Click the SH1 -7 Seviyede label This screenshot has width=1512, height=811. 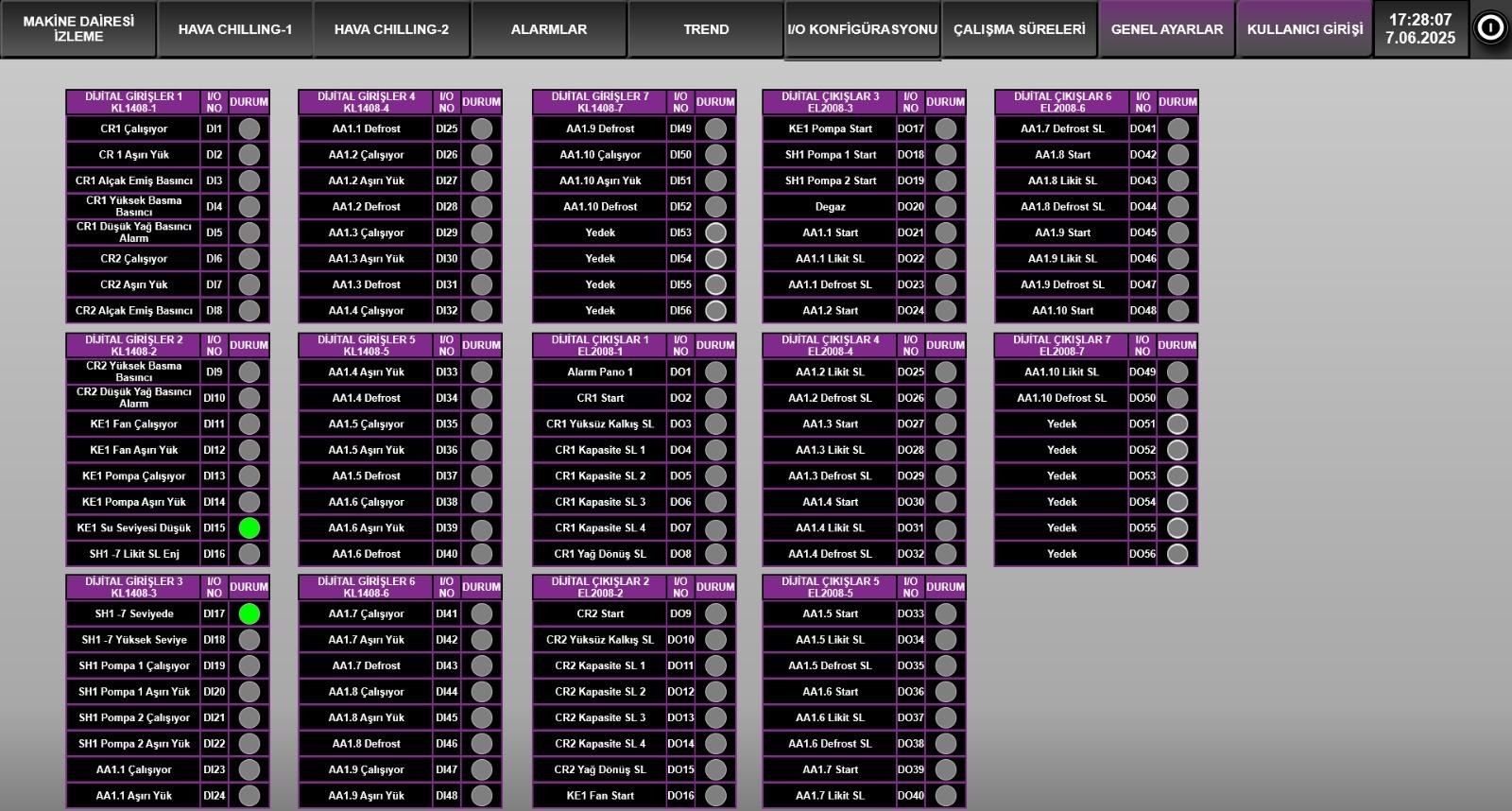click(x=133, y=614)
